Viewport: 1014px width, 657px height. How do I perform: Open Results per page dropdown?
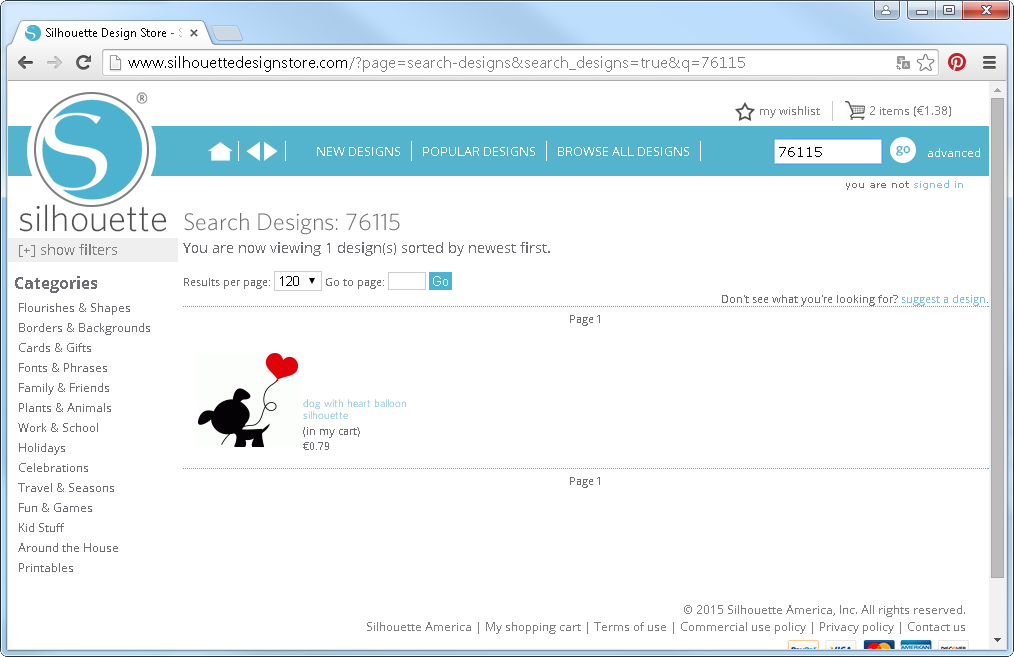click(298, 282)
